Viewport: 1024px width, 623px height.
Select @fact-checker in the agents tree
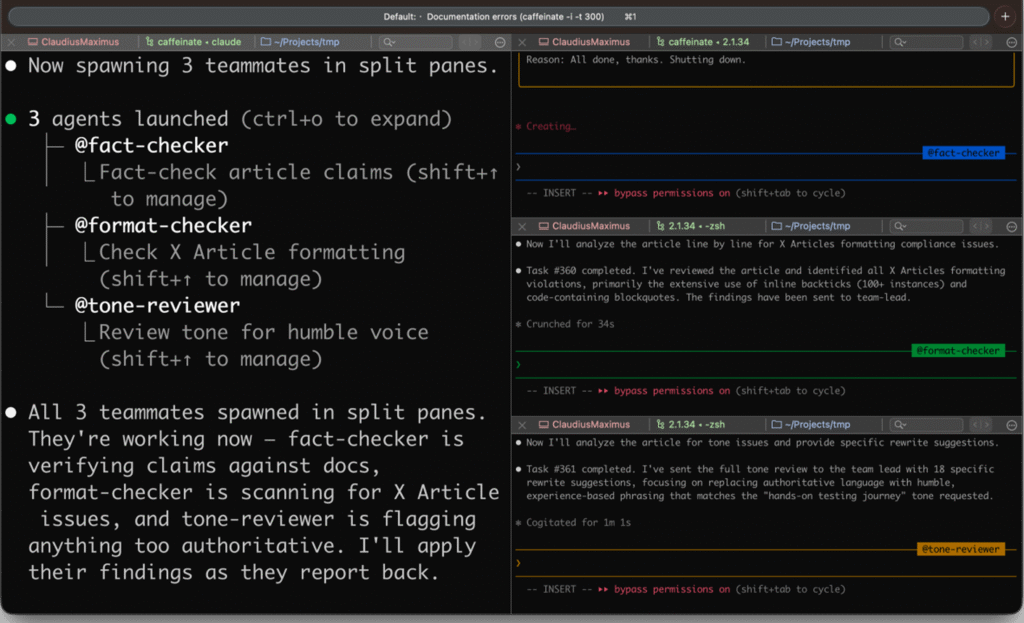(152, 145)
